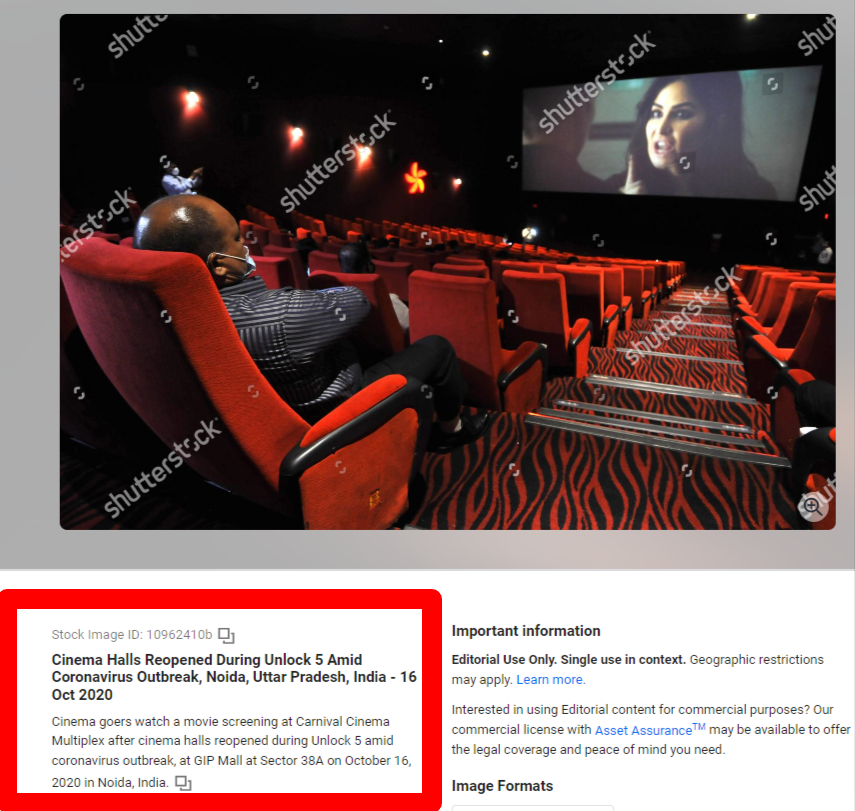The image size is (855, 811).
Task: Click the bold 'Editorial Use Only' text
Action: point(518,660)
